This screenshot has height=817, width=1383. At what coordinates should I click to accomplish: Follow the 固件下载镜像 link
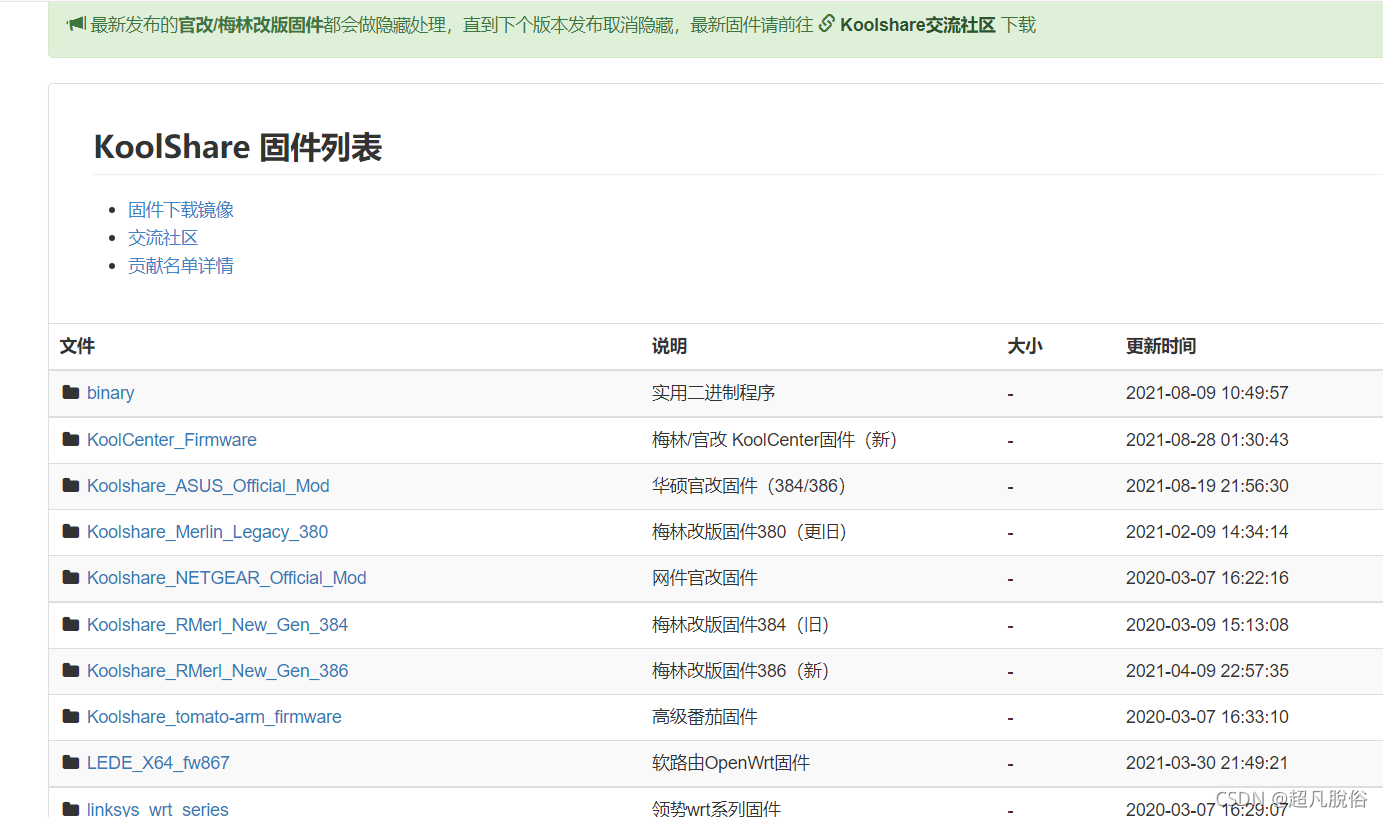click(x=181, y=210)
